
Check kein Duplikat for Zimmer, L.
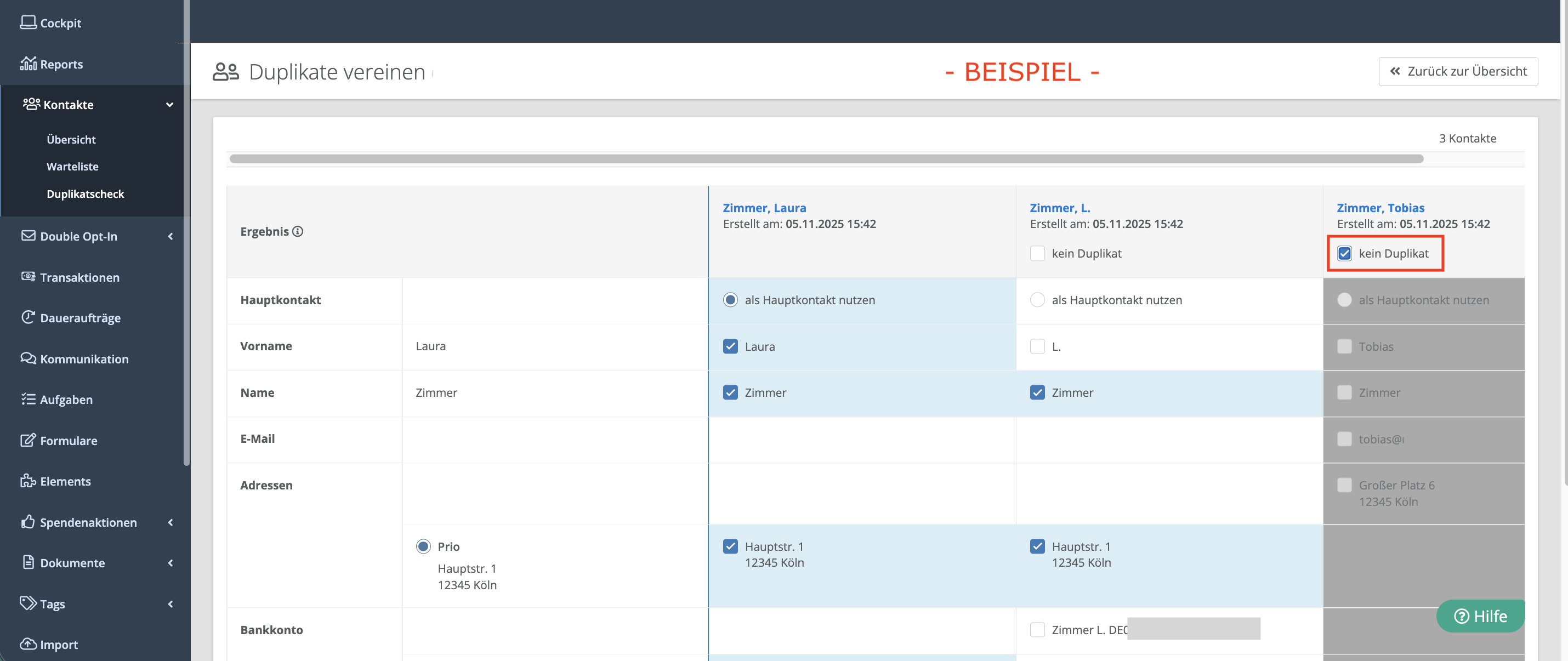click(1037, 253)
